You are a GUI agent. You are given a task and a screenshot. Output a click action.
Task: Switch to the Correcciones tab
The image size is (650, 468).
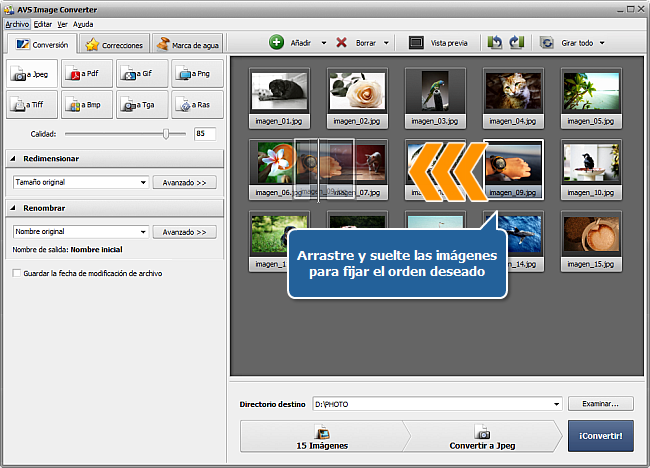click(x=114, y=45)
